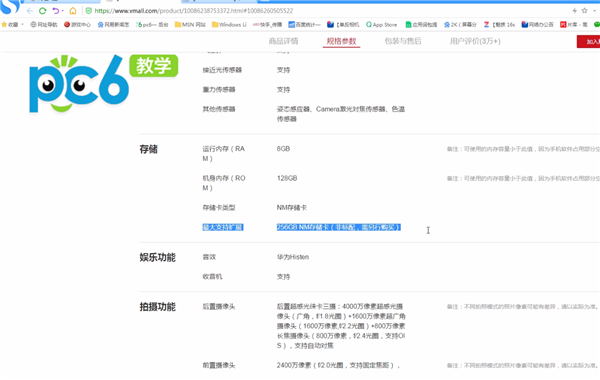This screenshot has height=380, width=600.
Task: Click the 存储 section heading
Action: point(148,149)
